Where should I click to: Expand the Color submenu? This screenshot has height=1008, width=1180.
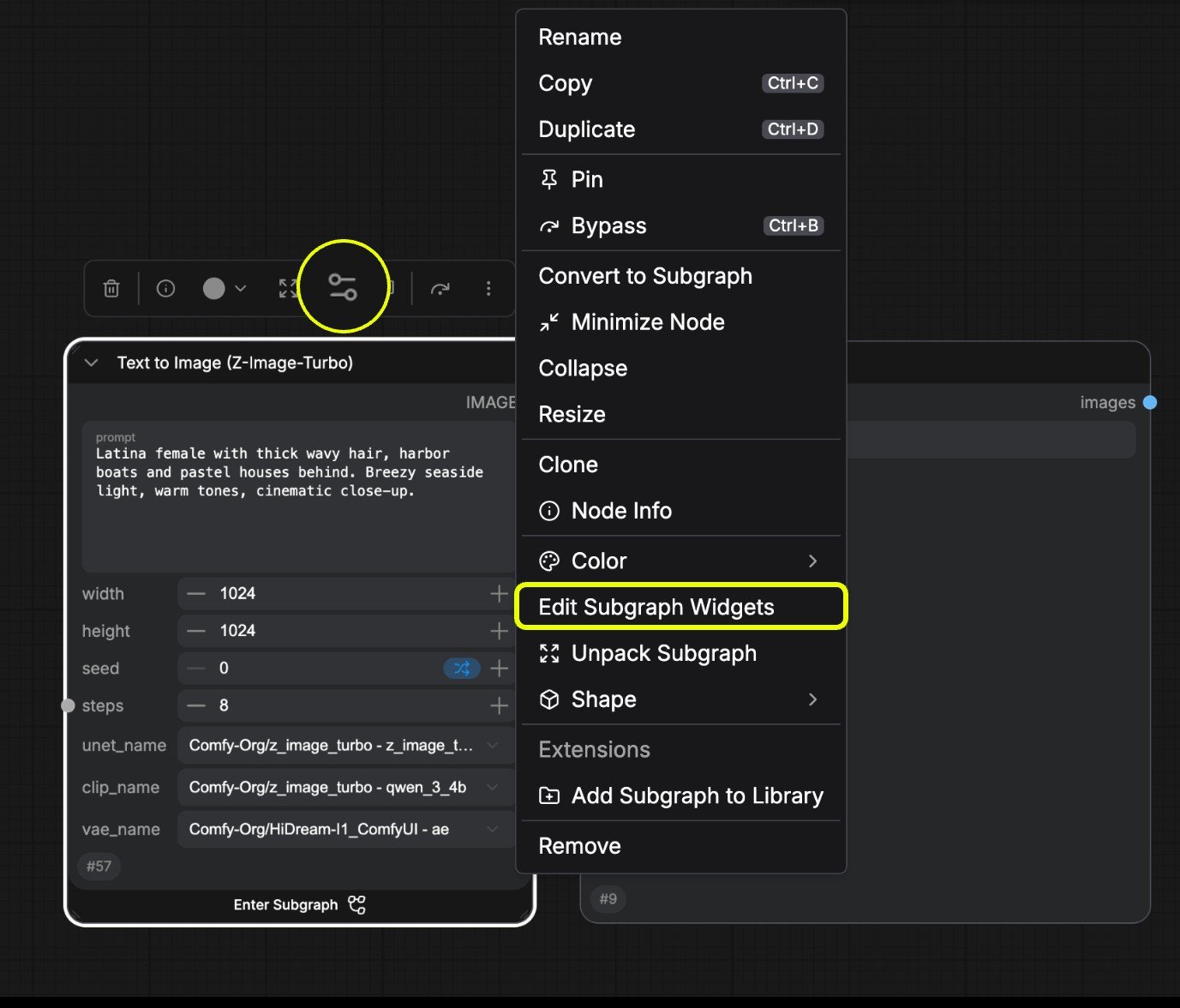click(x=681, y=561)
